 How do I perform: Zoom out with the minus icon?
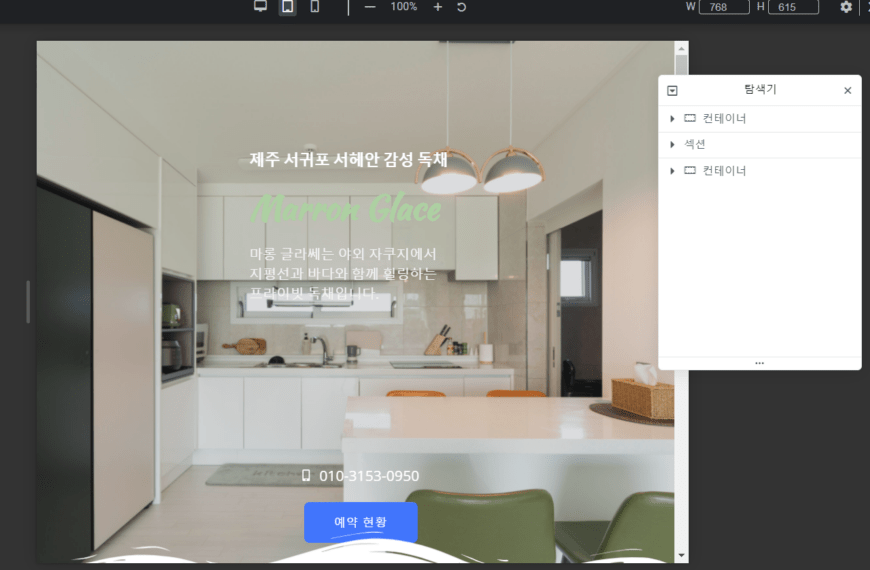pos(370,7)
